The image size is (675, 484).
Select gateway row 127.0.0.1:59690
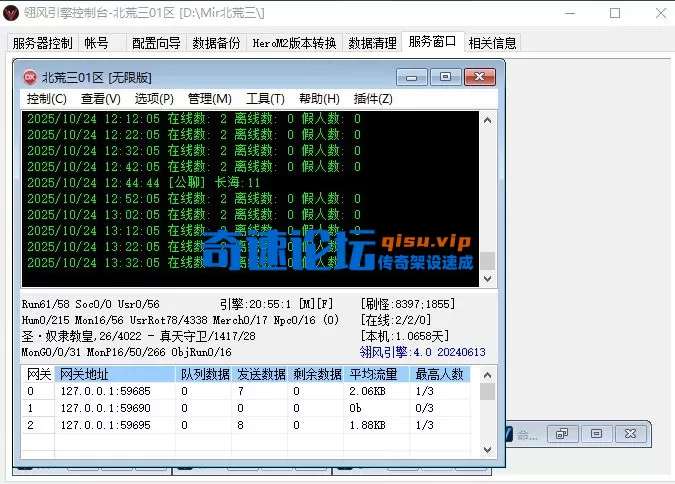tap(246, 408)
